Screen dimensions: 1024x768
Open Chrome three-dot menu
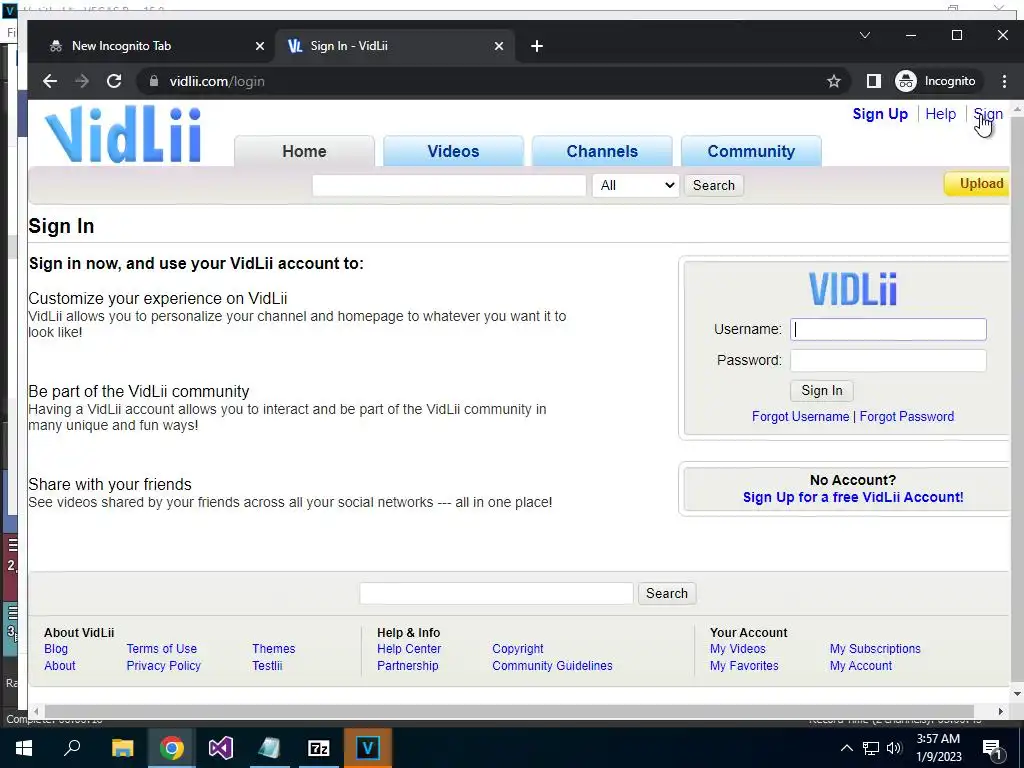1004,81
